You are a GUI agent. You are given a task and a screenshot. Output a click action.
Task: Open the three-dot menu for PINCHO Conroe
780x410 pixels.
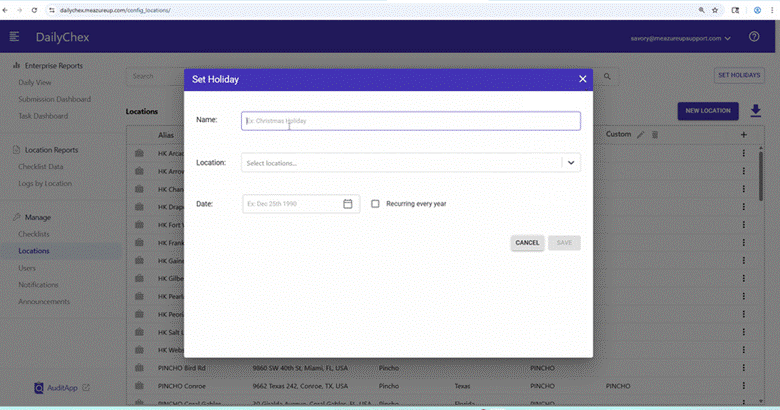point(744,386)
